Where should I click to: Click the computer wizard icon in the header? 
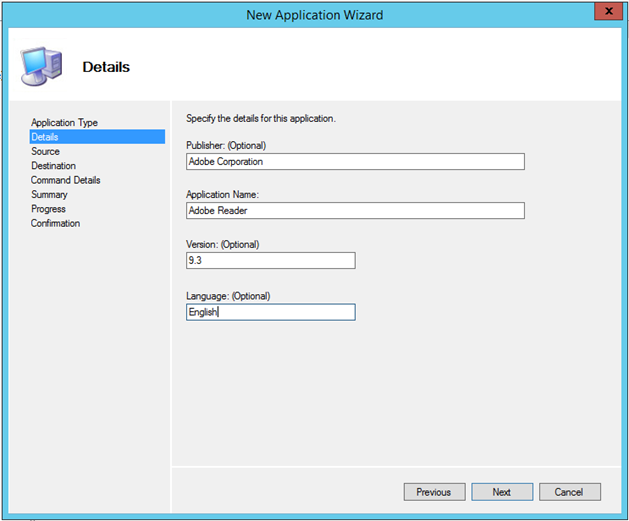pyautogui.click(x=39, y=66)
